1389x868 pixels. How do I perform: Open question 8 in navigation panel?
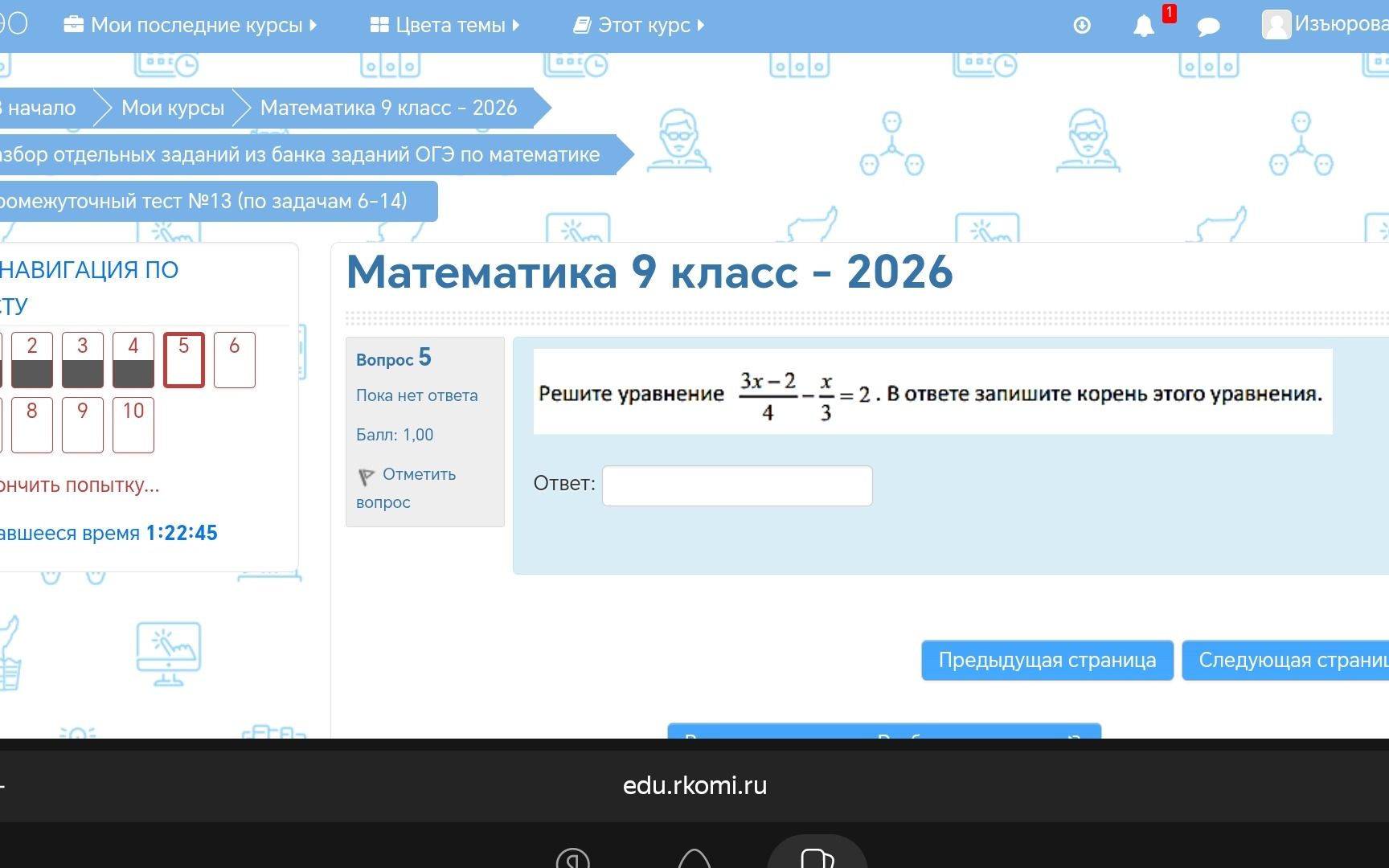pyautogui.click(x=32, y=424)
